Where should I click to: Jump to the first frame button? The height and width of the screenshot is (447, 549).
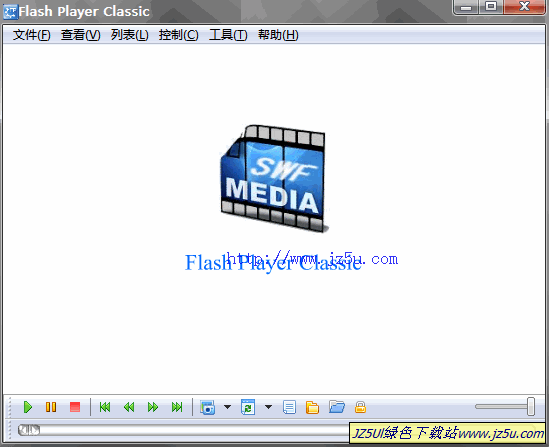105,407
